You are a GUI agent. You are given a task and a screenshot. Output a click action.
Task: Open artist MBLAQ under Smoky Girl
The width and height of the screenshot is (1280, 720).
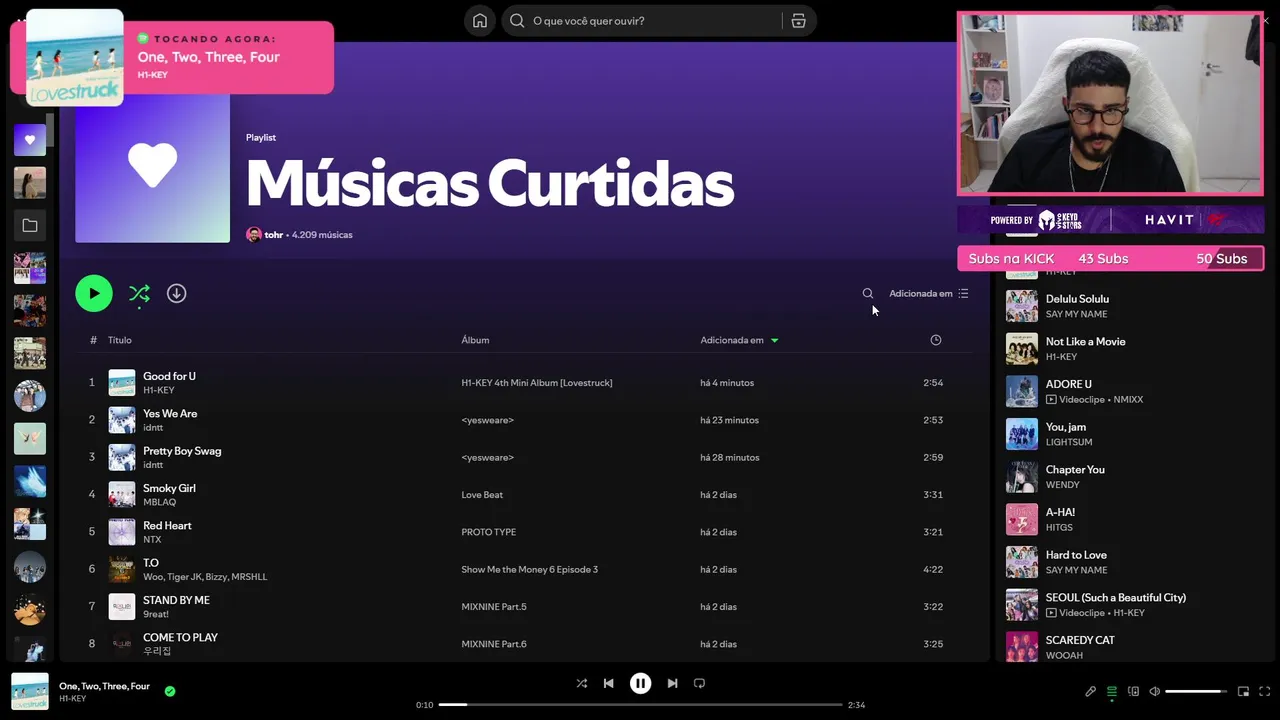pyautogui.click(x=159, y=502)
